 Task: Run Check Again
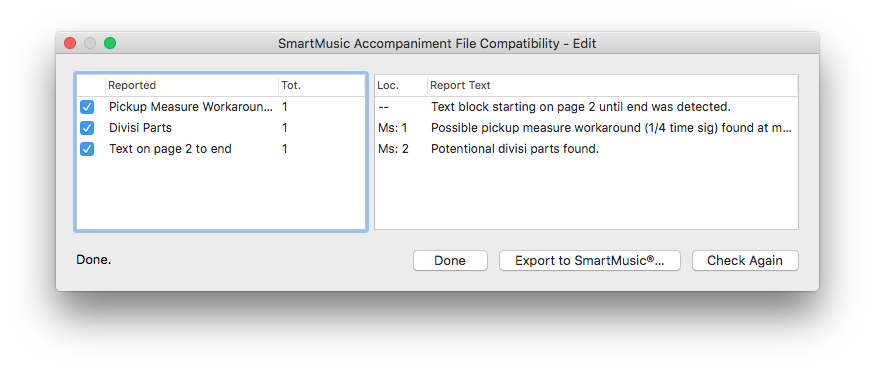745,261
